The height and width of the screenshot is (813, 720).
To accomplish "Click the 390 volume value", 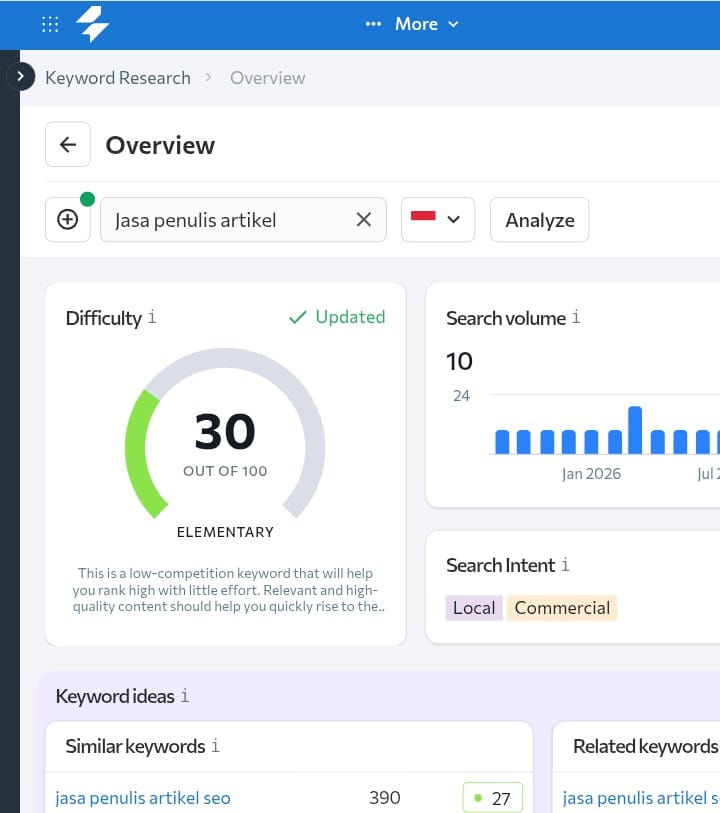I will tap(385, 797).
